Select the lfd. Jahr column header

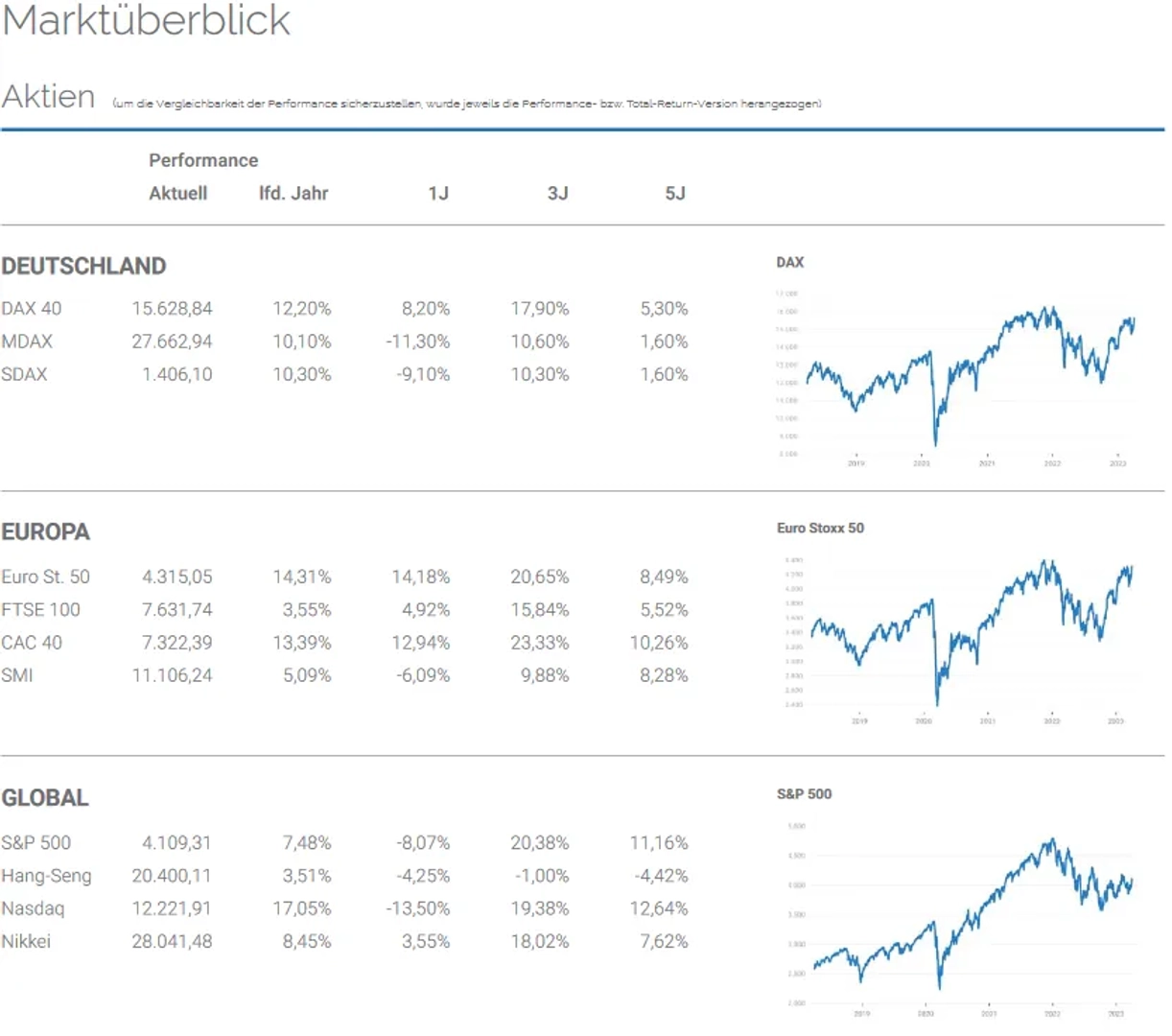[293, 193]
